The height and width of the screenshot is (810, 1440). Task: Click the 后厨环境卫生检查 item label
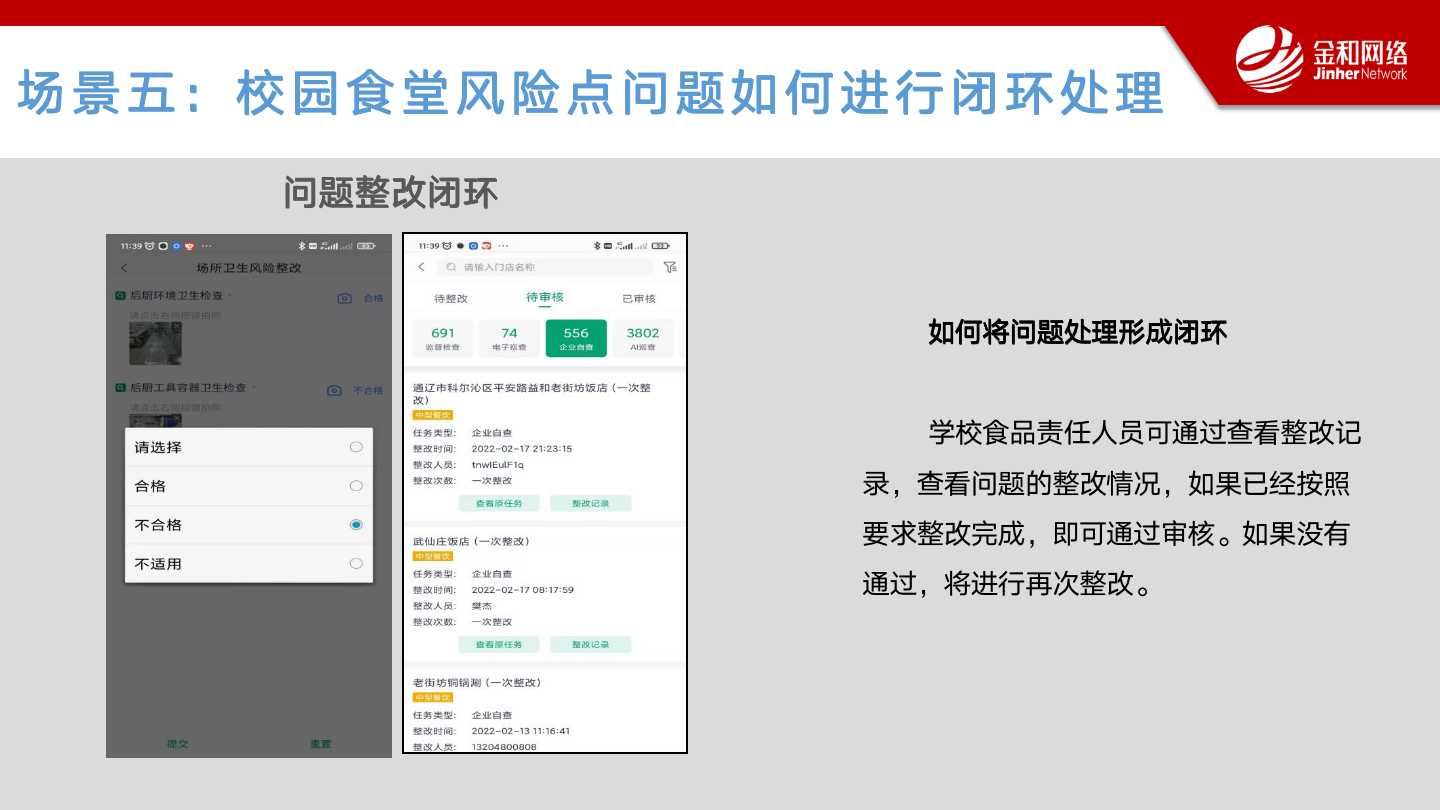(x=177, y=296)
